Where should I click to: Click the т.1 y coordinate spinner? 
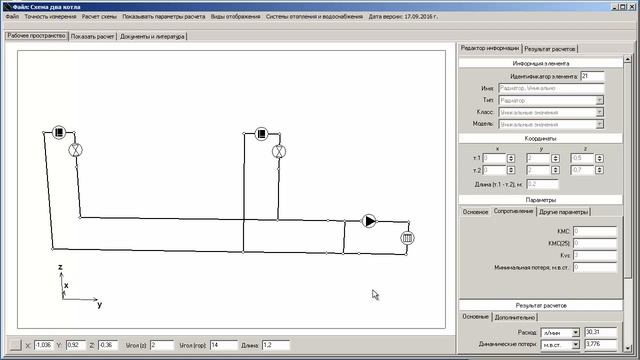pos(555,158)
